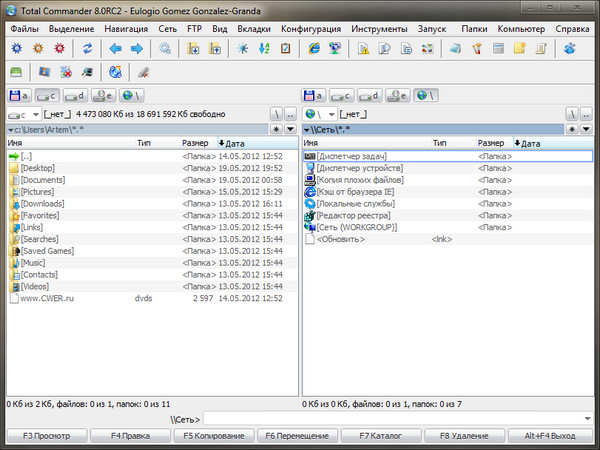
Task: Click the blue right arrow Forward icon
Action: point(136,48)
